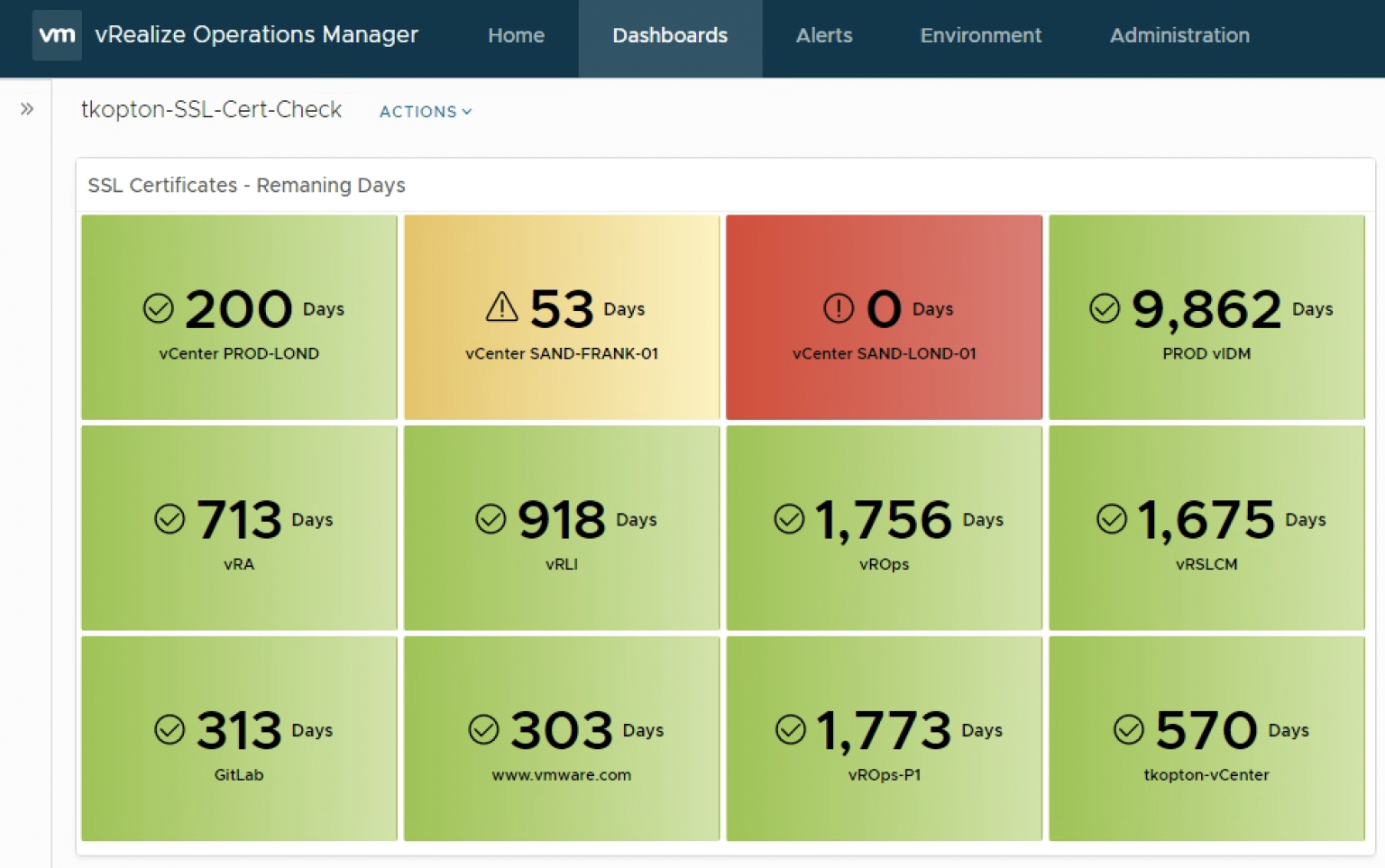Click the checkmark icon on PROD vIDM tile
This screenshot has width=1385, height=868.
tap(1105, 308)
